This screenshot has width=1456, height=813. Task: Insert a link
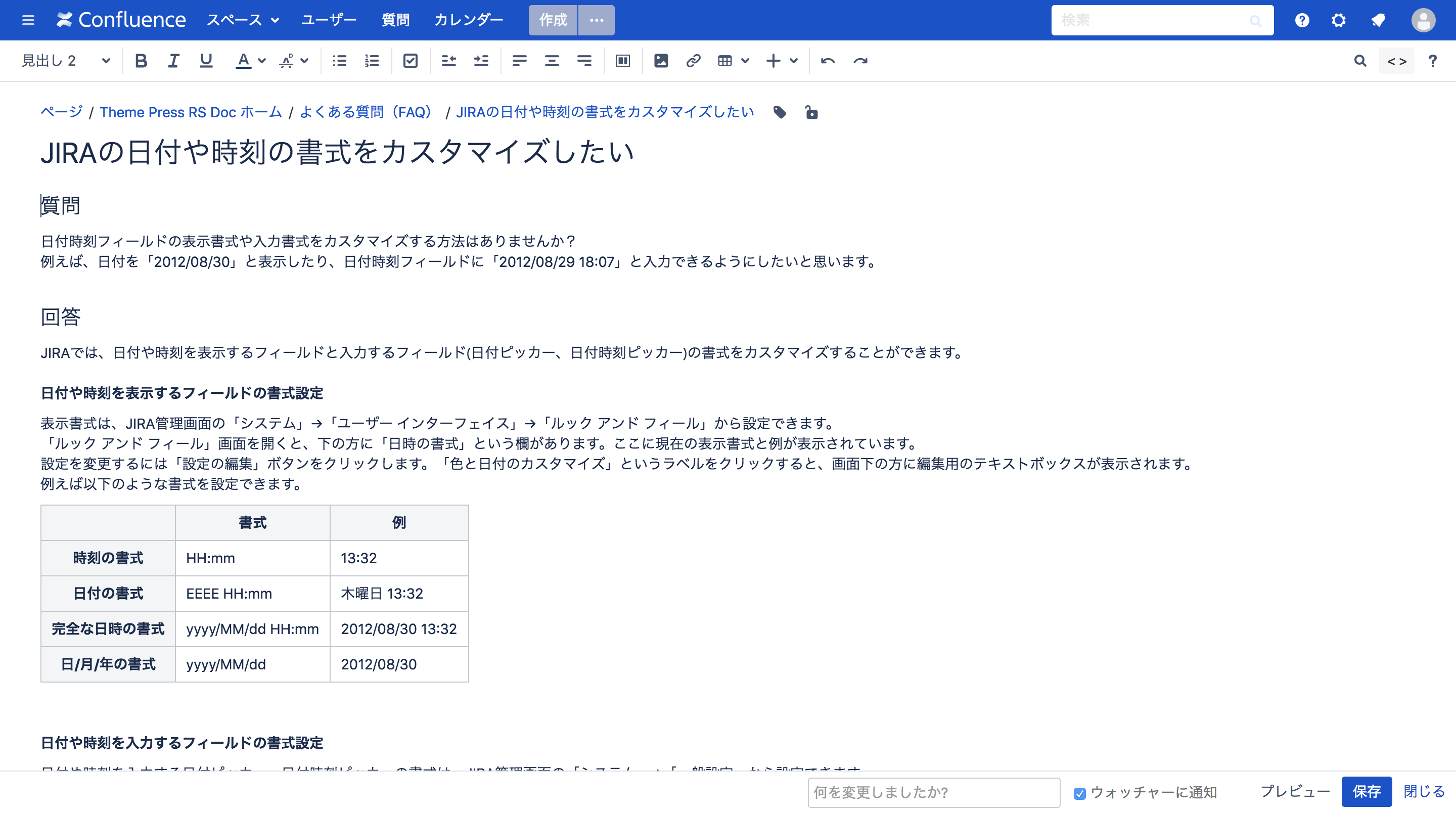(x=693, y=61)
